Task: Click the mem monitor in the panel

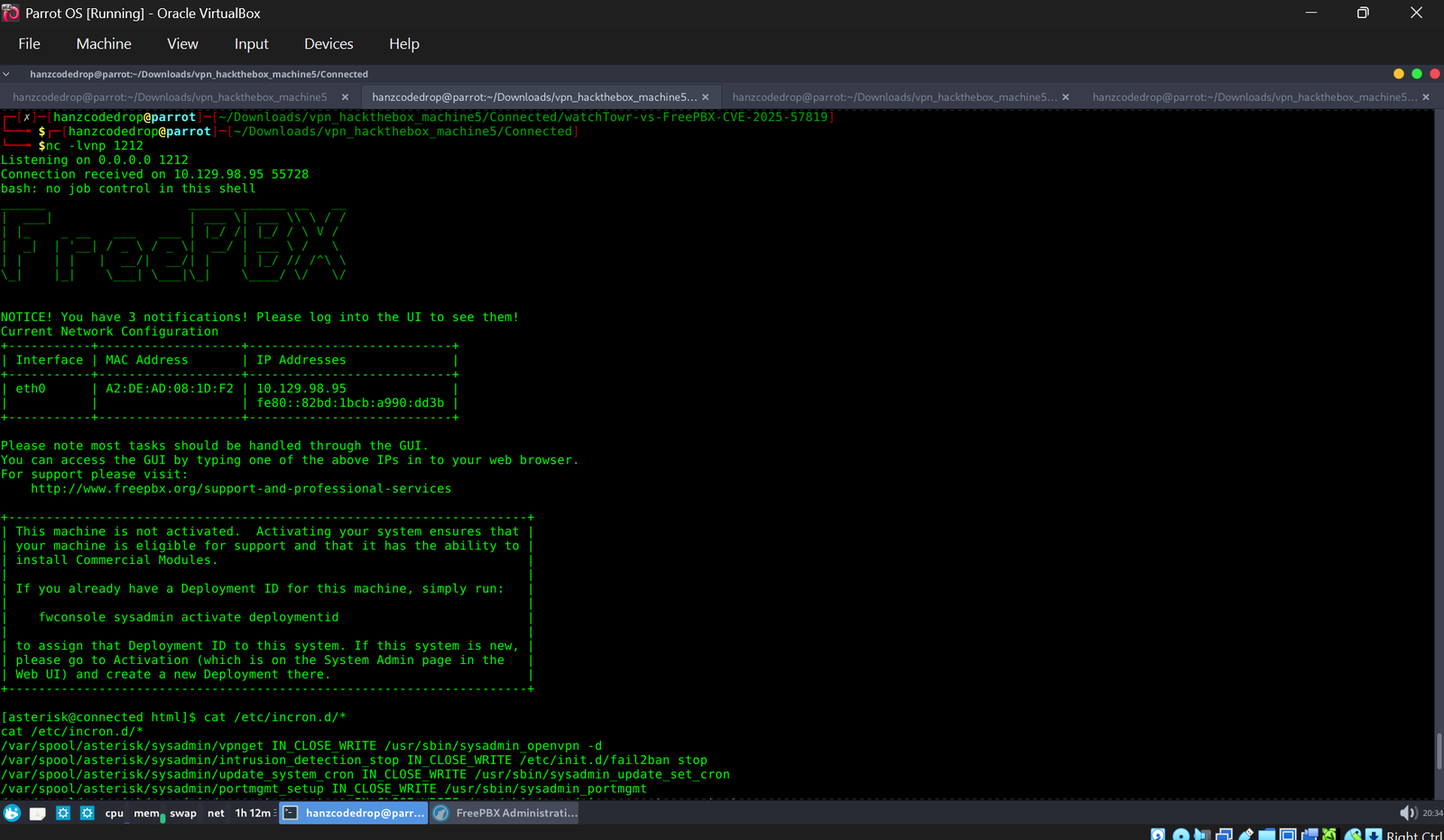Action: 146,813
